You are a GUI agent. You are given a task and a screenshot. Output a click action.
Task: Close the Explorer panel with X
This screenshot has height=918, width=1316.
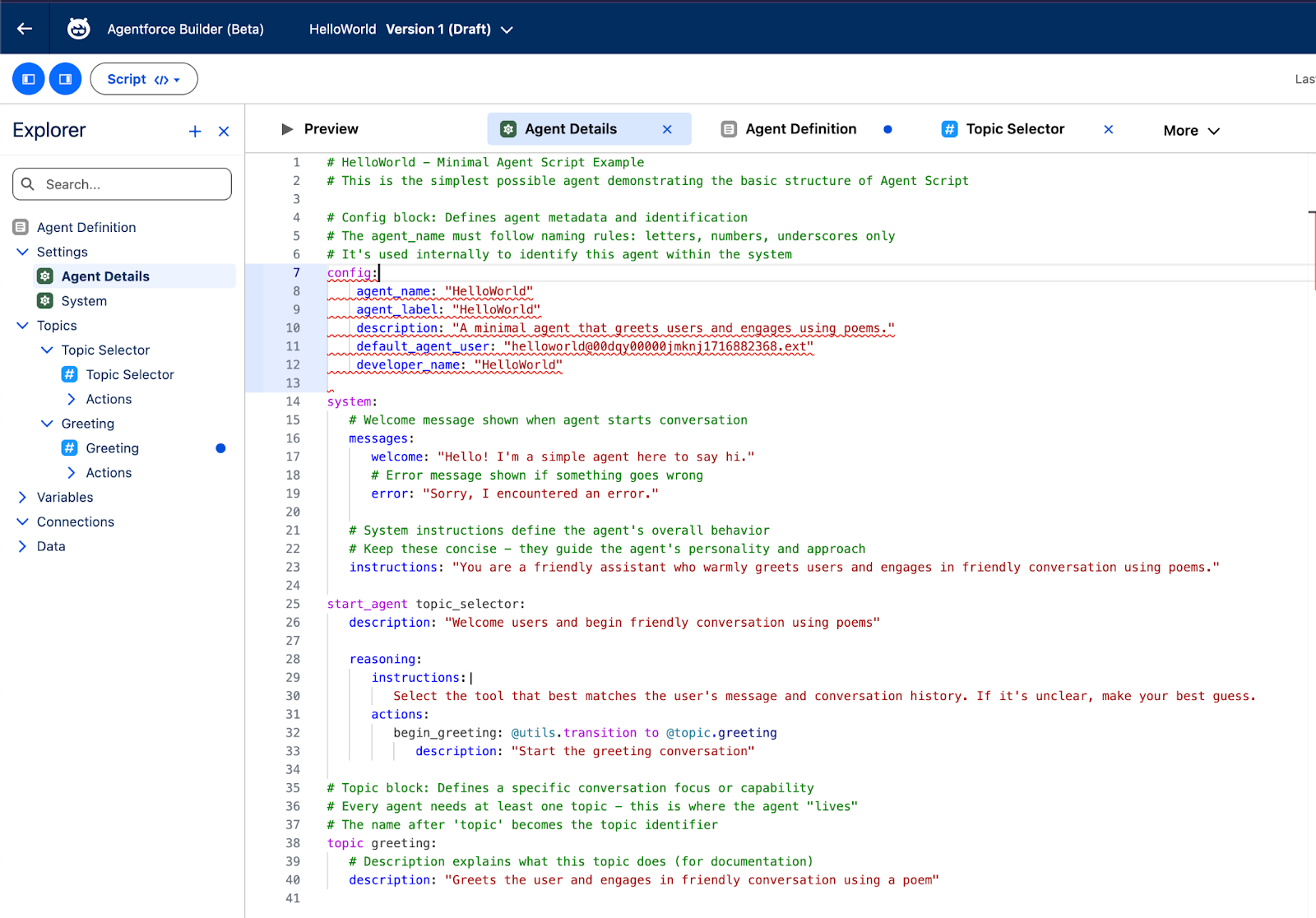click(x=224, y=132)
